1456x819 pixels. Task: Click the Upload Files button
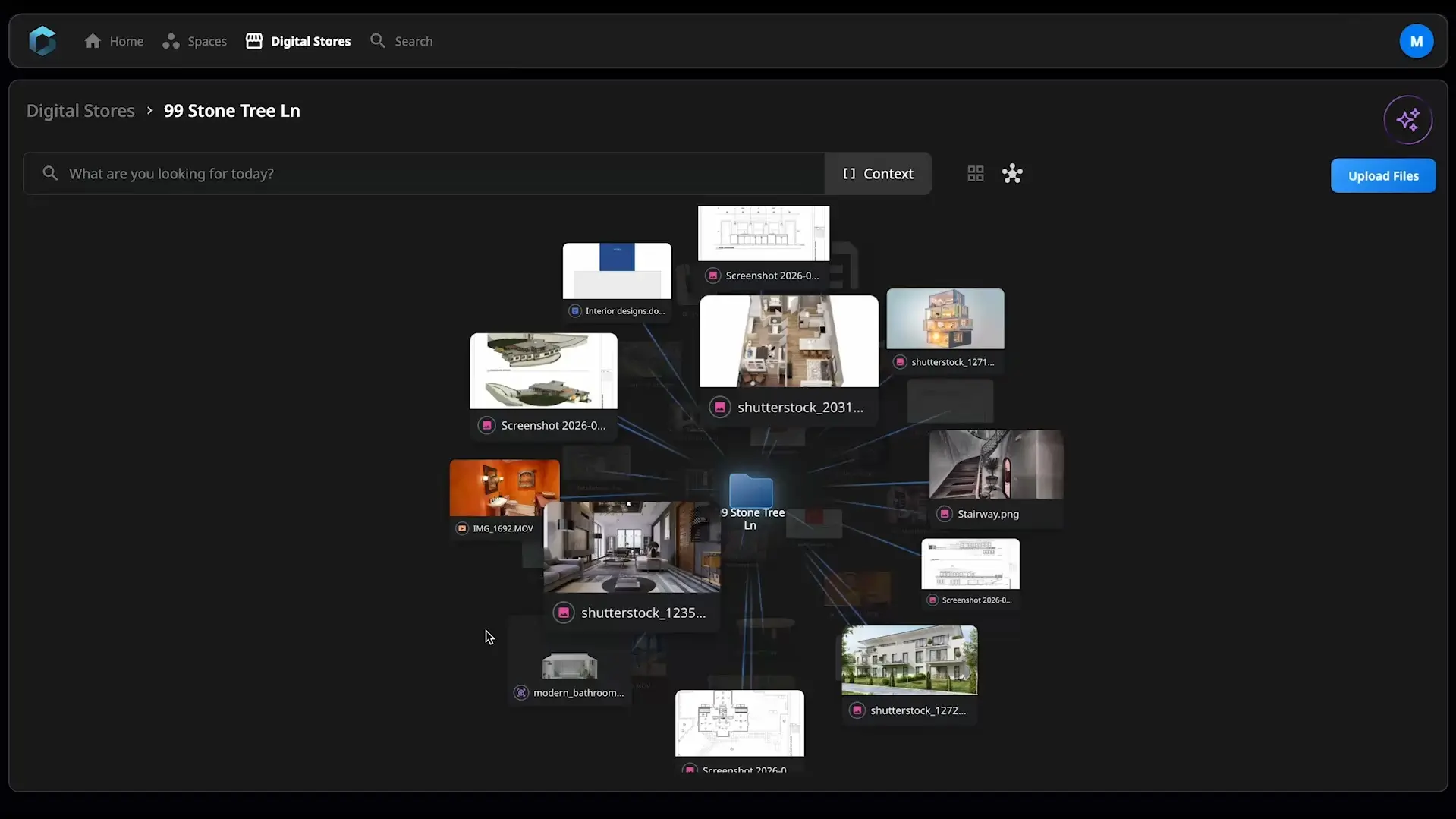(1382, 175)
